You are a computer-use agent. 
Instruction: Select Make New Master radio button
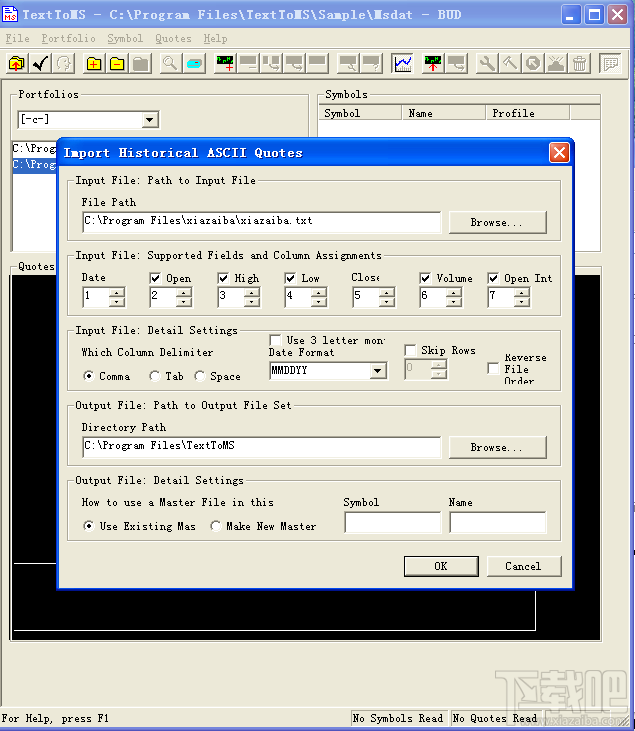click(215, 526)
